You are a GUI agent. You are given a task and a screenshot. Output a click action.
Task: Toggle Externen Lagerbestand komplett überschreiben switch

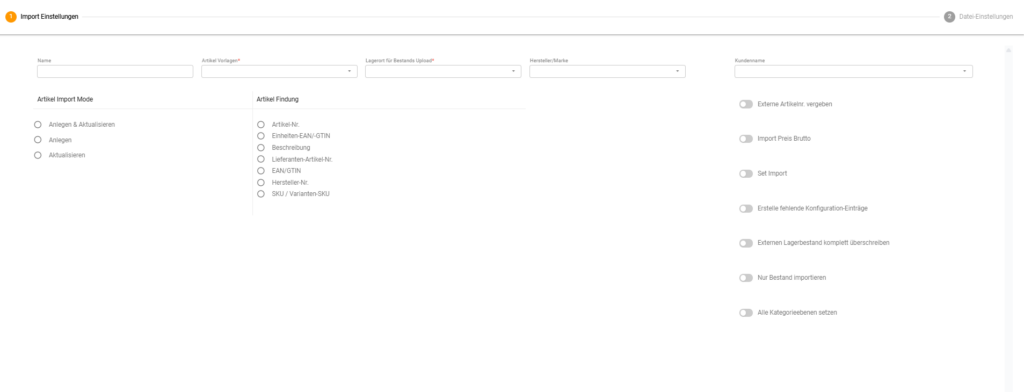(746, 243)
